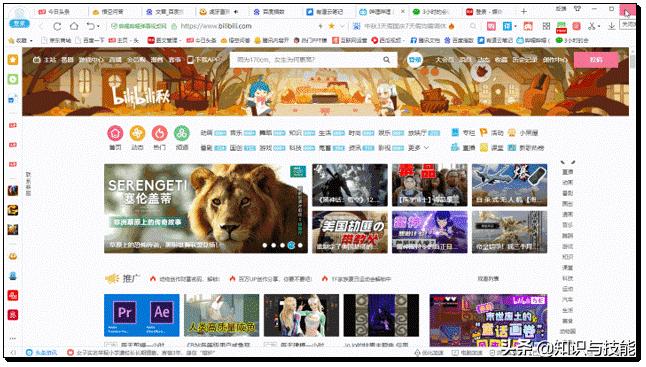646x367 pixels.
Task: Click the 百度一下 bookmark
Action: (90, 40)
